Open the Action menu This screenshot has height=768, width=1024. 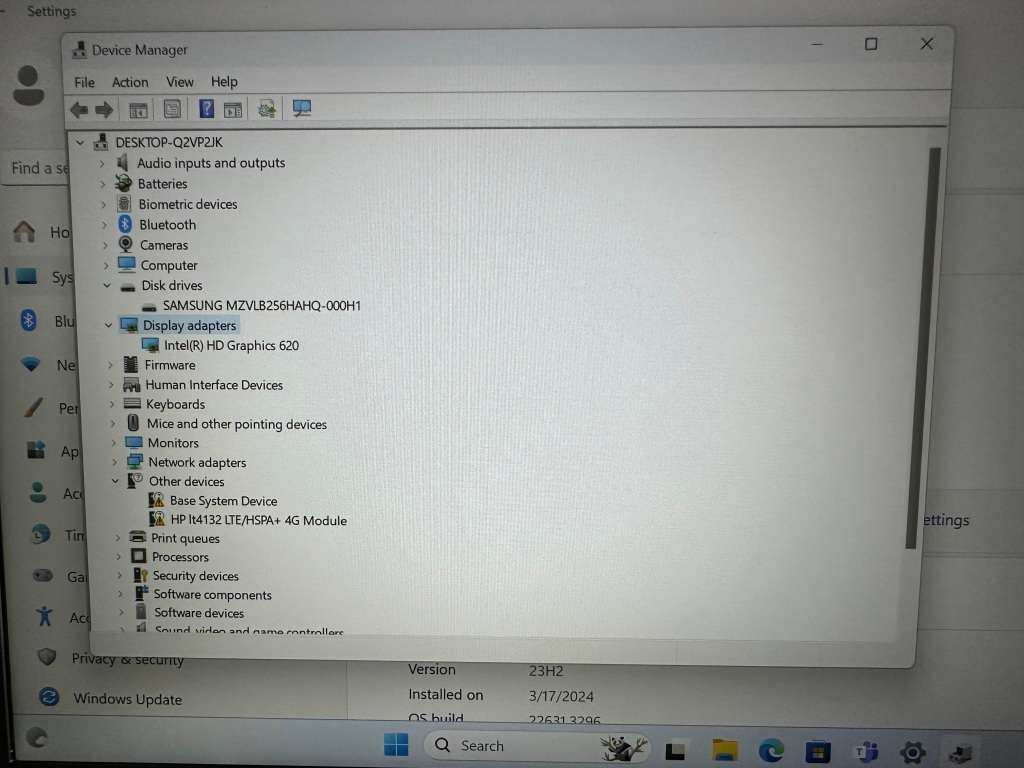coord(130,82)
